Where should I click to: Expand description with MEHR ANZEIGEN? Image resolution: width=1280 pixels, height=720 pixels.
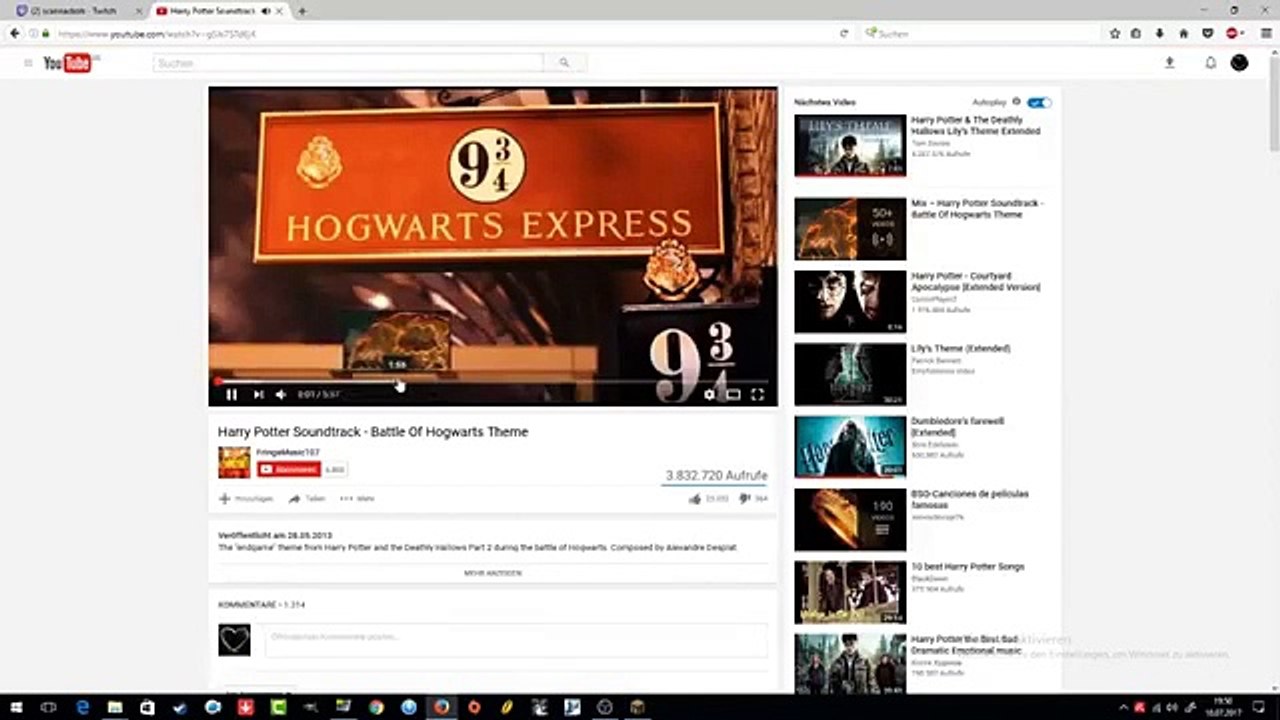click(493, 573)
